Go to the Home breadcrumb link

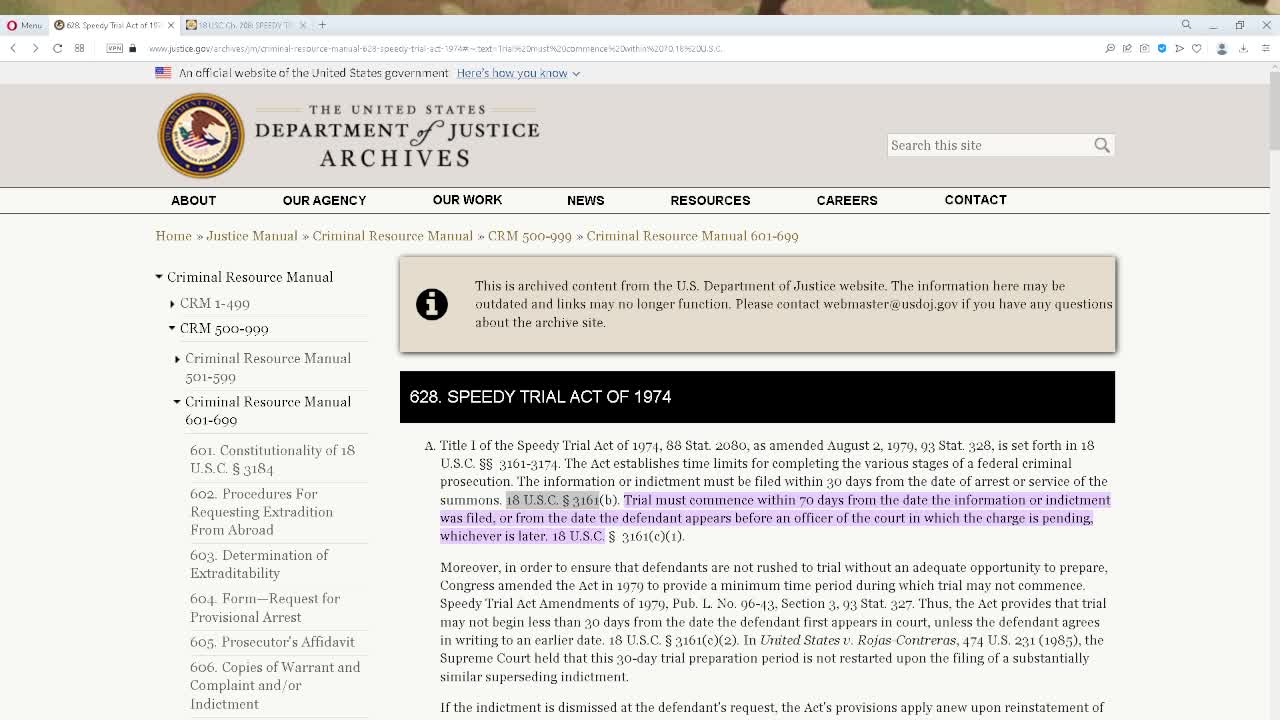[173, 236]
